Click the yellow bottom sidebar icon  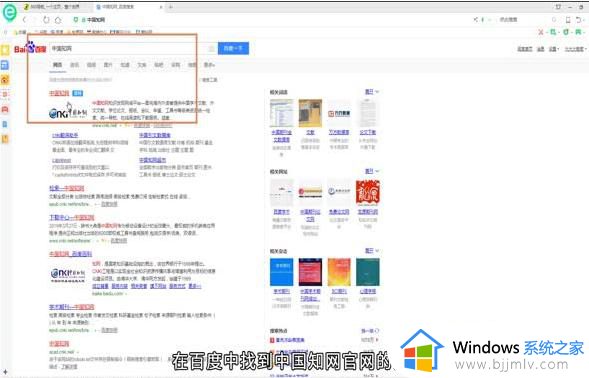coord(5,139)
